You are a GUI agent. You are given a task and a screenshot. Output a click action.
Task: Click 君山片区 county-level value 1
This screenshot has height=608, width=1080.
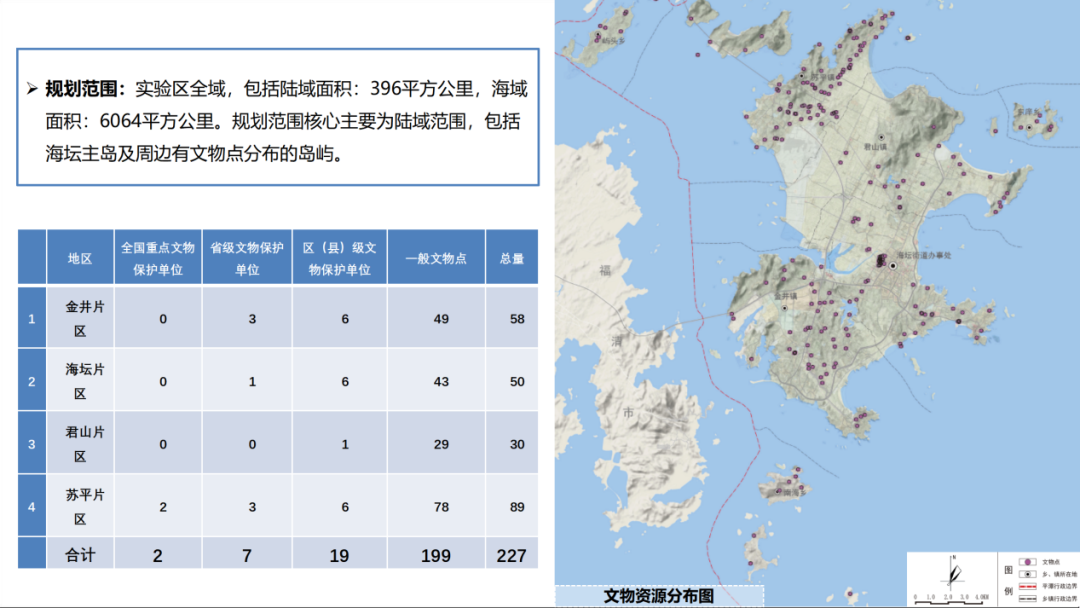[344, 444]
